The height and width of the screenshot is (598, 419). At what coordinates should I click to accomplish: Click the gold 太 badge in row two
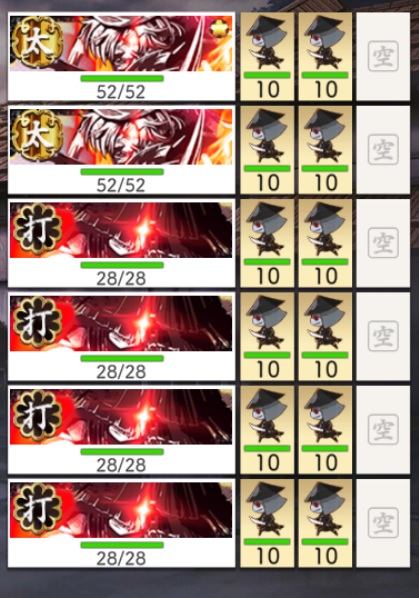(x=37, y=135)
